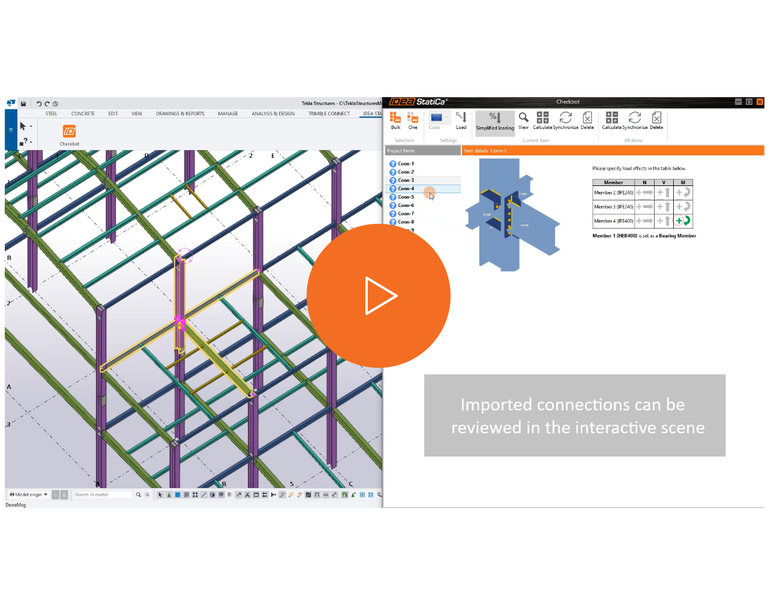Click Synchronize under Current item
The image size is (768, 600).
click(566, 120)
